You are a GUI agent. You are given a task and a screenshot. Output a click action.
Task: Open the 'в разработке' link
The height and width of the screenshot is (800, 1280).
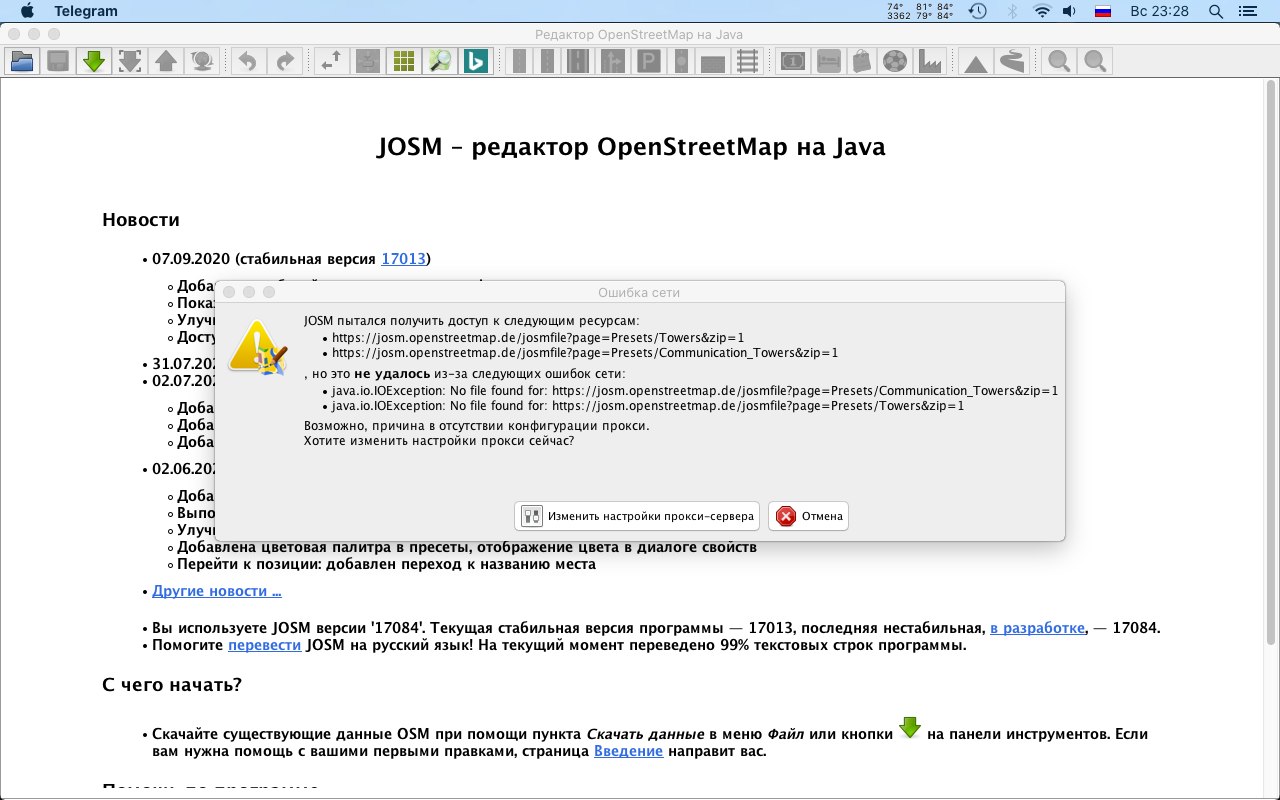(x=1037, y=628)
